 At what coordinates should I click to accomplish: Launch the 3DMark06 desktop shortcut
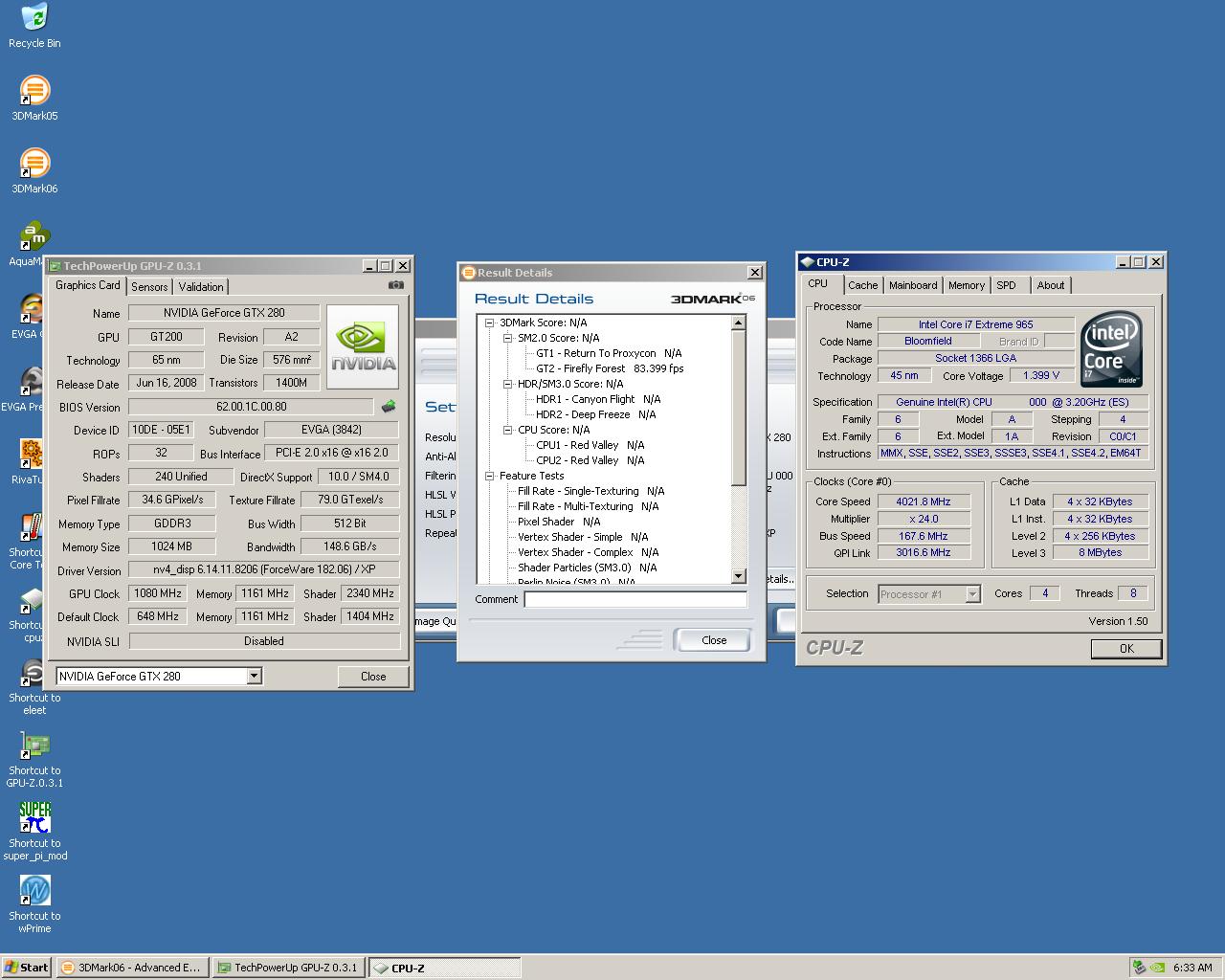coord(34,170)
